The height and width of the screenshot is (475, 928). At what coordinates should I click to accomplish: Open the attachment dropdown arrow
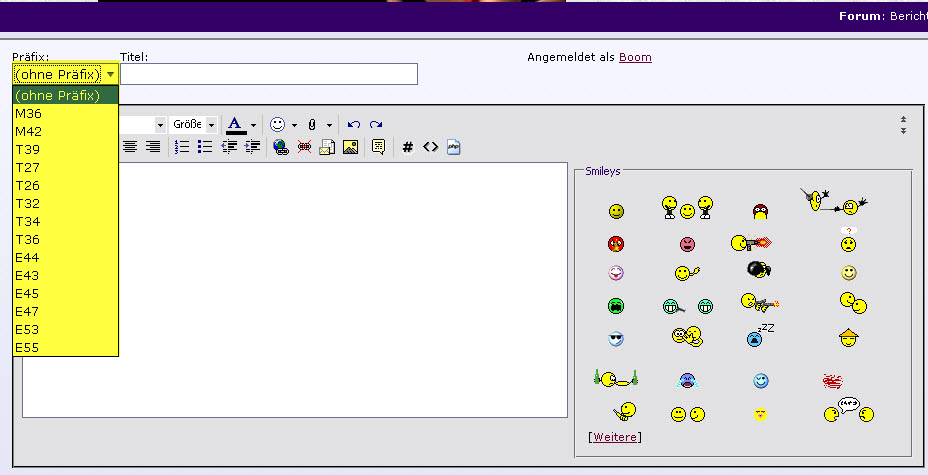click(x=329, y=125)
